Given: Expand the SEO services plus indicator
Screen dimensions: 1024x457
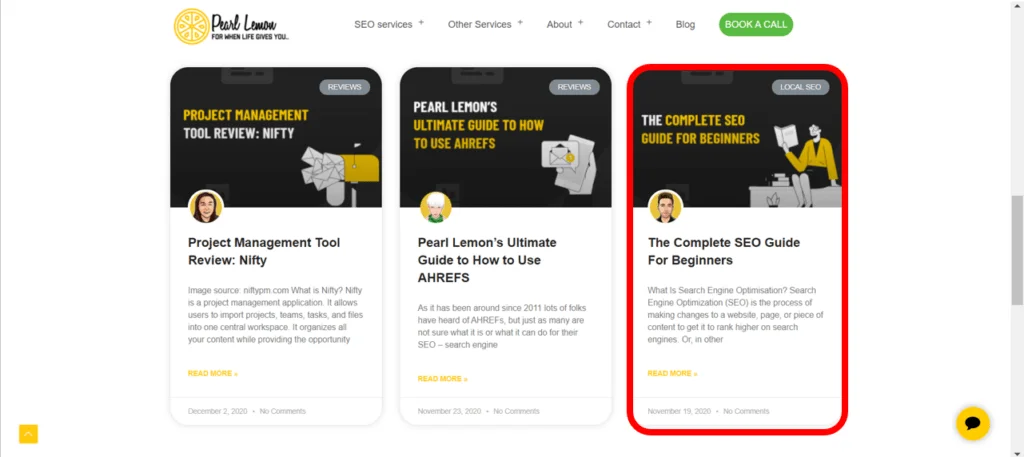Looking at the screenshot, I should coord(421,22).
